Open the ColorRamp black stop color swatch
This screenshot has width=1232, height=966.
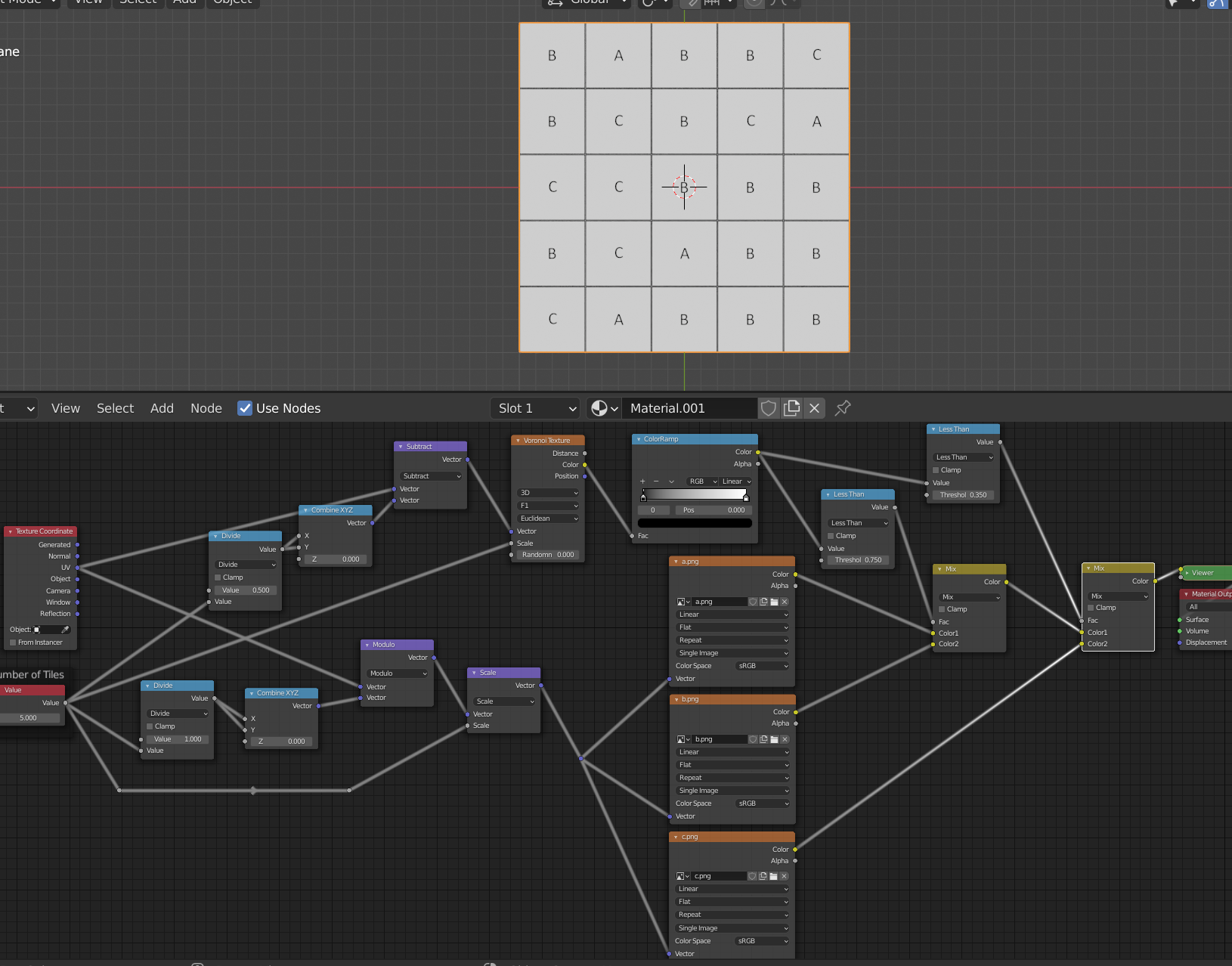tap(695, 523)
